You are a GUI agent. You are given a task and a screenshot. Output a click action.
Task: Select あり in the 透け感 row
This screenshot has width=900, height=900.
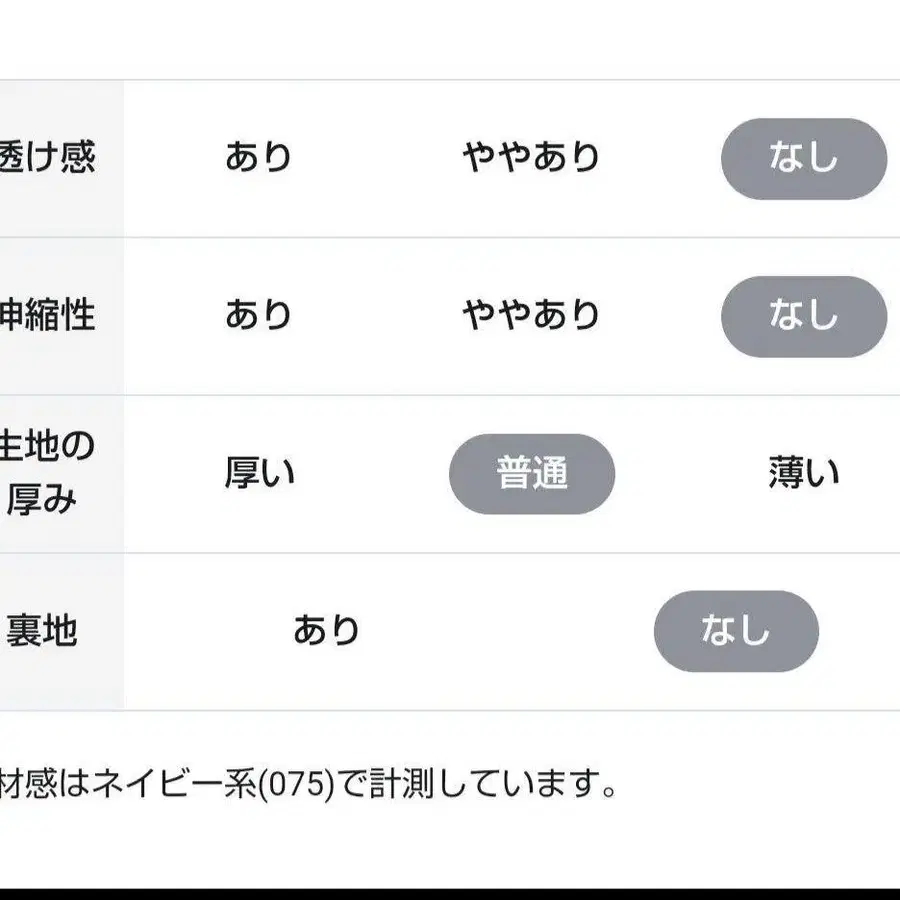coord(258,158)
